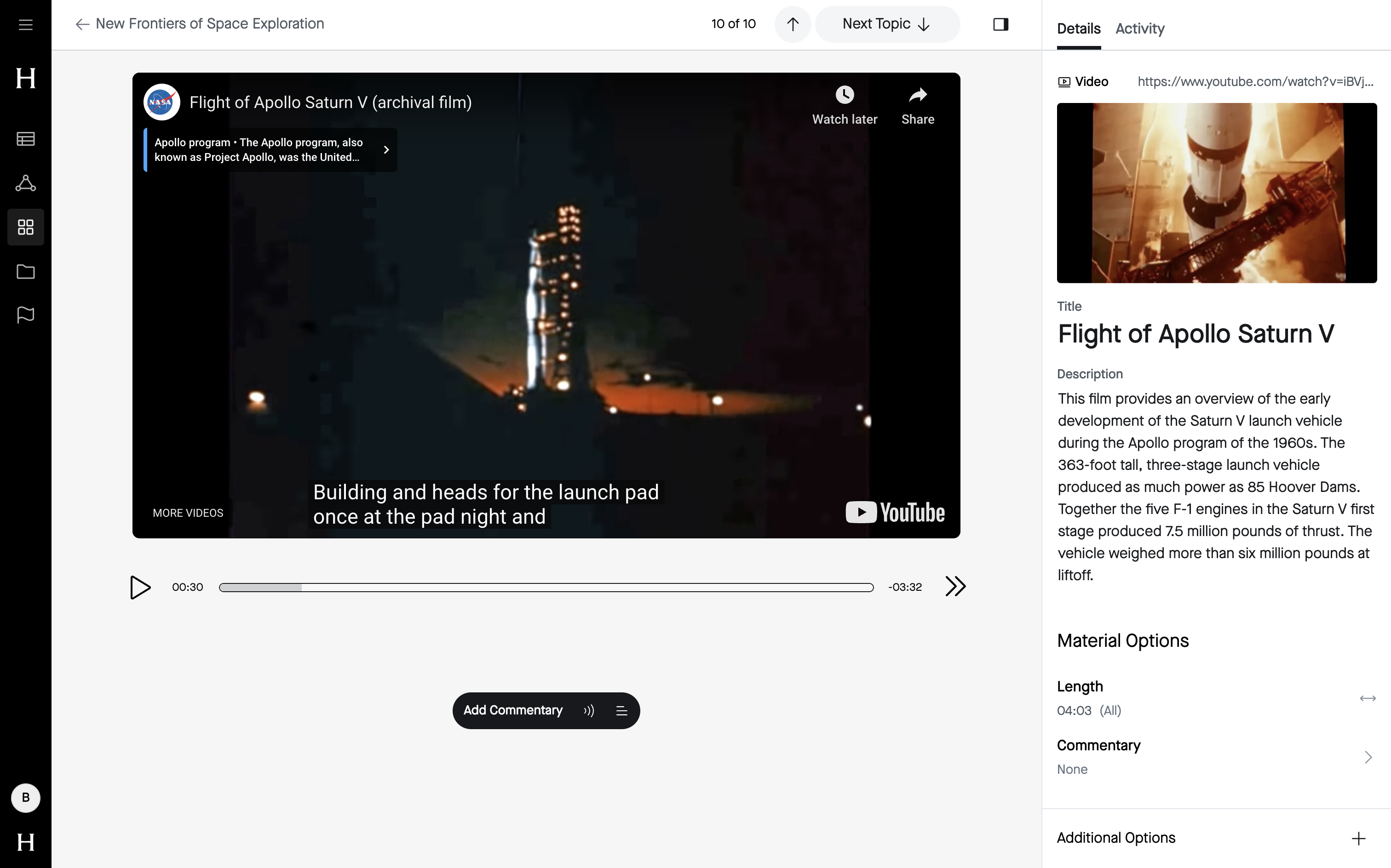Edit the description text
1391x868 pixels.
[1215, 487]
